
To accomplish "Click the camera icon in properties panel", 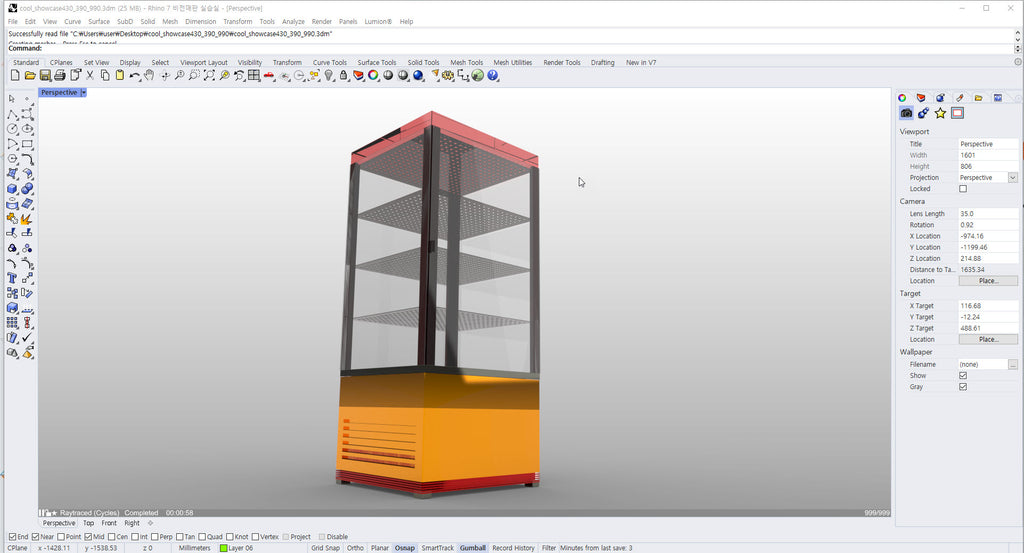I will tap(906, 114).
